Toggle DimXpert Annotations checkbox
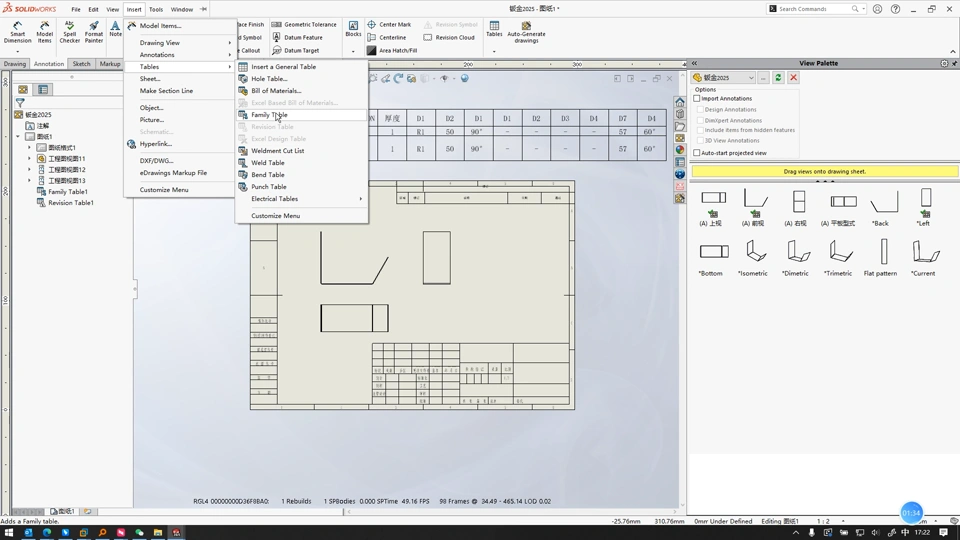The image size is (960, 540). pos(700,120)
